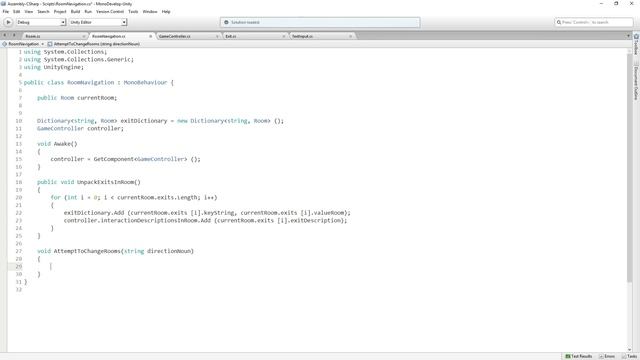Open the Debug configuration dropdown

pos(41,22)
